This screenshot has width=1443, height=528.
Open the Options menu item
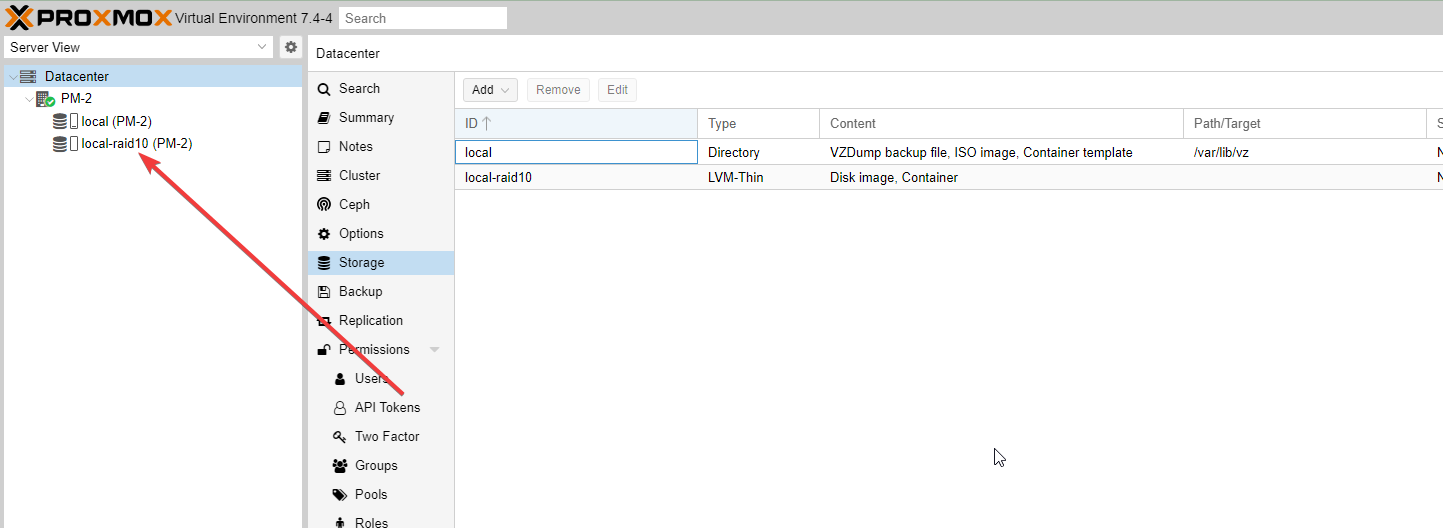[x=380, y=234]
